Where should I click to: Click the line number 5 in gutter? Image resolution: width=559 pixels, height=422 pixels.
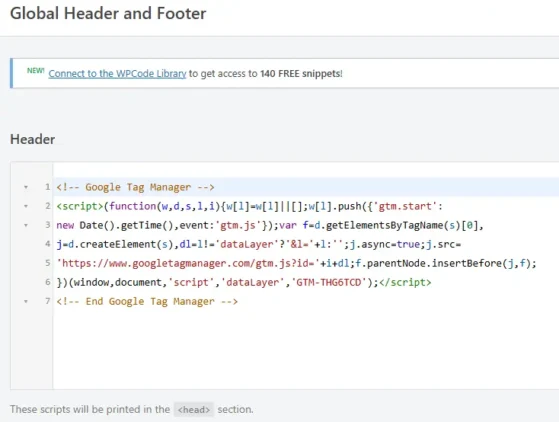[x=48, y=263]
